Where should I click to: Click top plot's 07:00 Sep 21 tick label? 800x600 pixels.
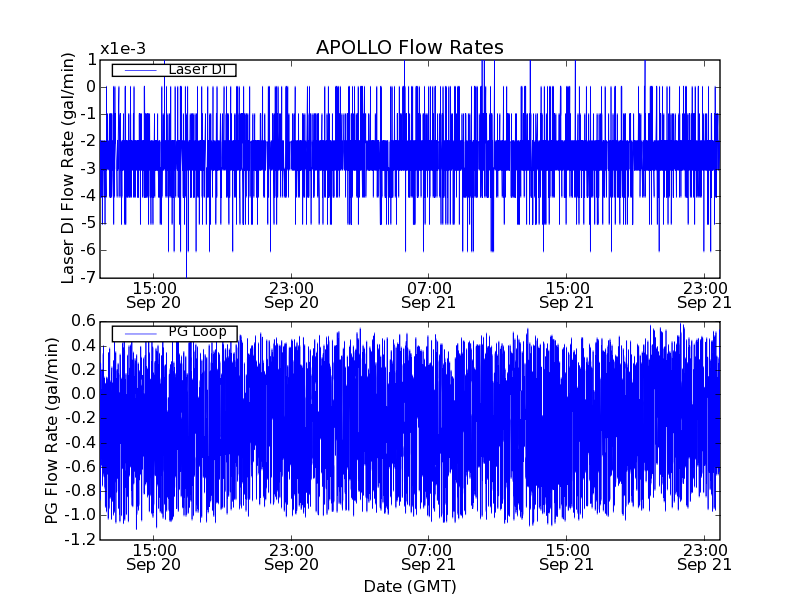(x=428, y=294)
